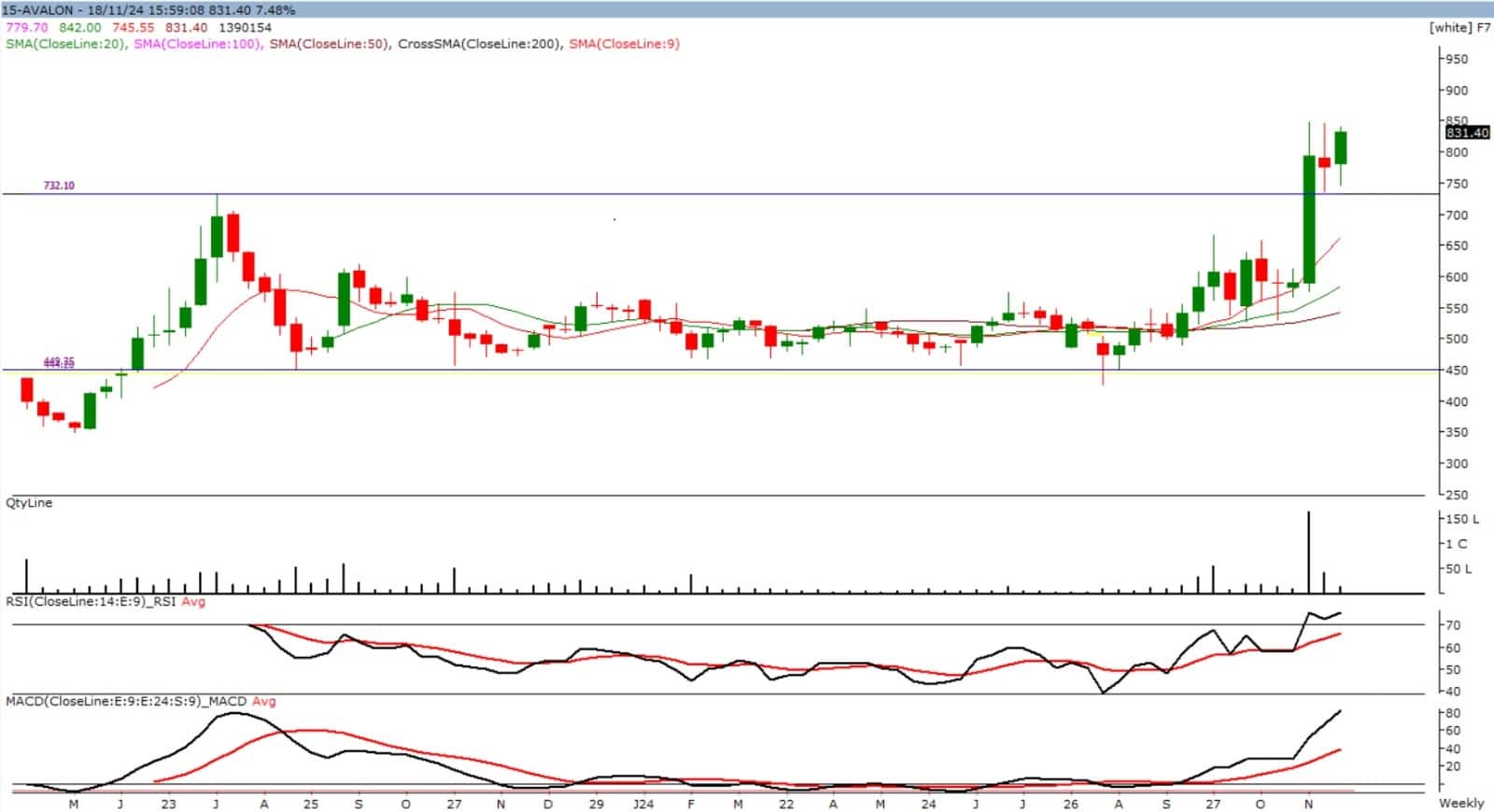
Task: Open the Weekly timeframe label
Action: point(1461,803)
